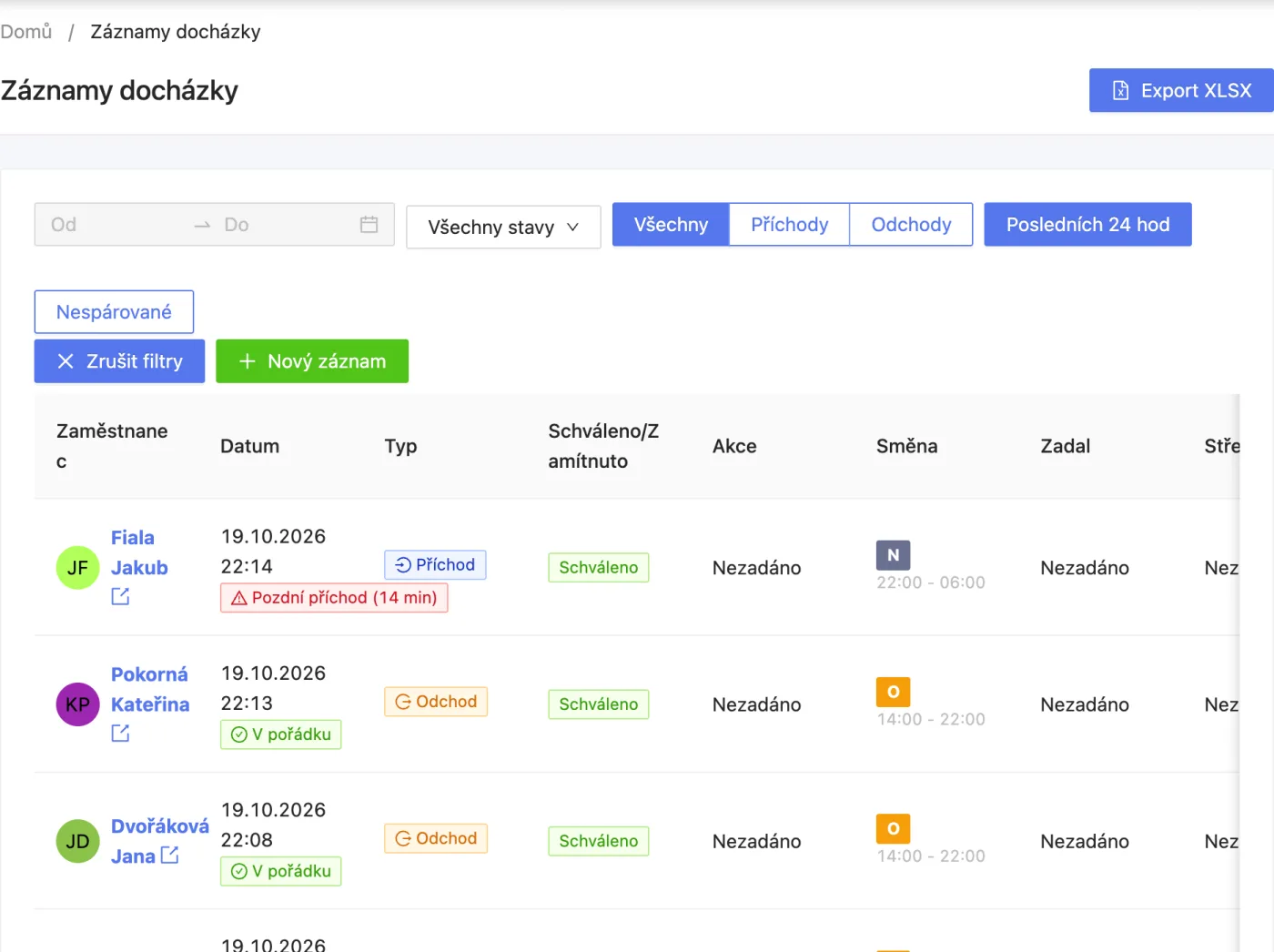Click the Záznamy docházky breadcrumb item
This screenshot has width=1274, height=952.
coord(176,32)
